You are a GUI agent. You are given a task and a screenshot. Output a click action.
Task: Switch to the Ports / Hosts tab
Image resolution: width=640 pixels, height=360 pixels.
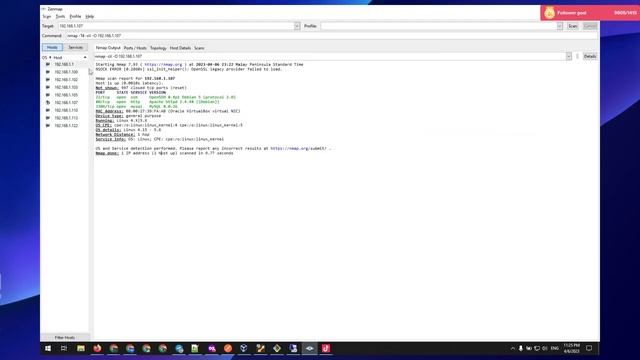(x=135, y=48)
